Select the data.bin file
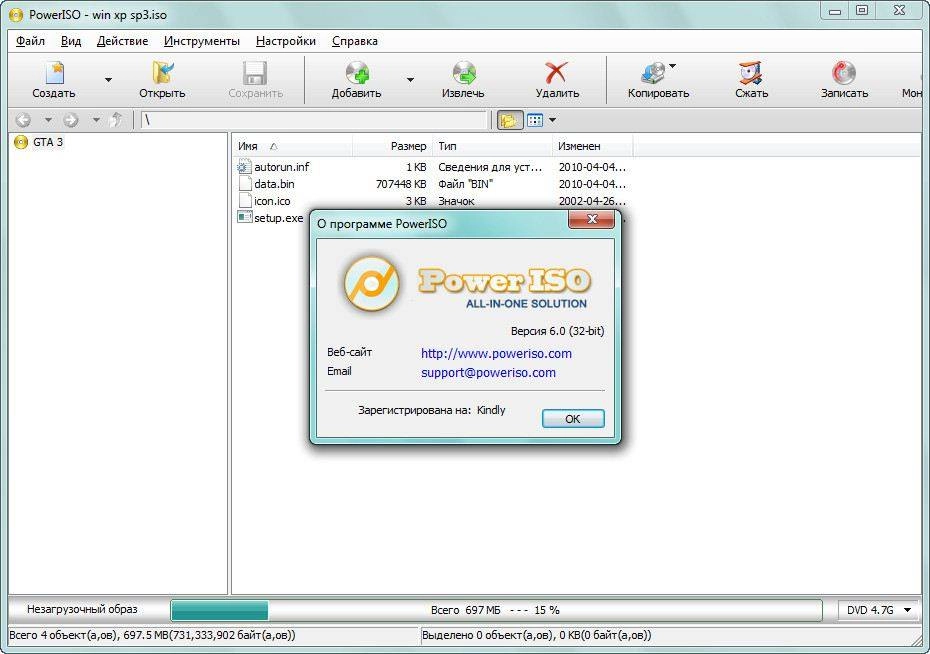 tap(274, 184)
